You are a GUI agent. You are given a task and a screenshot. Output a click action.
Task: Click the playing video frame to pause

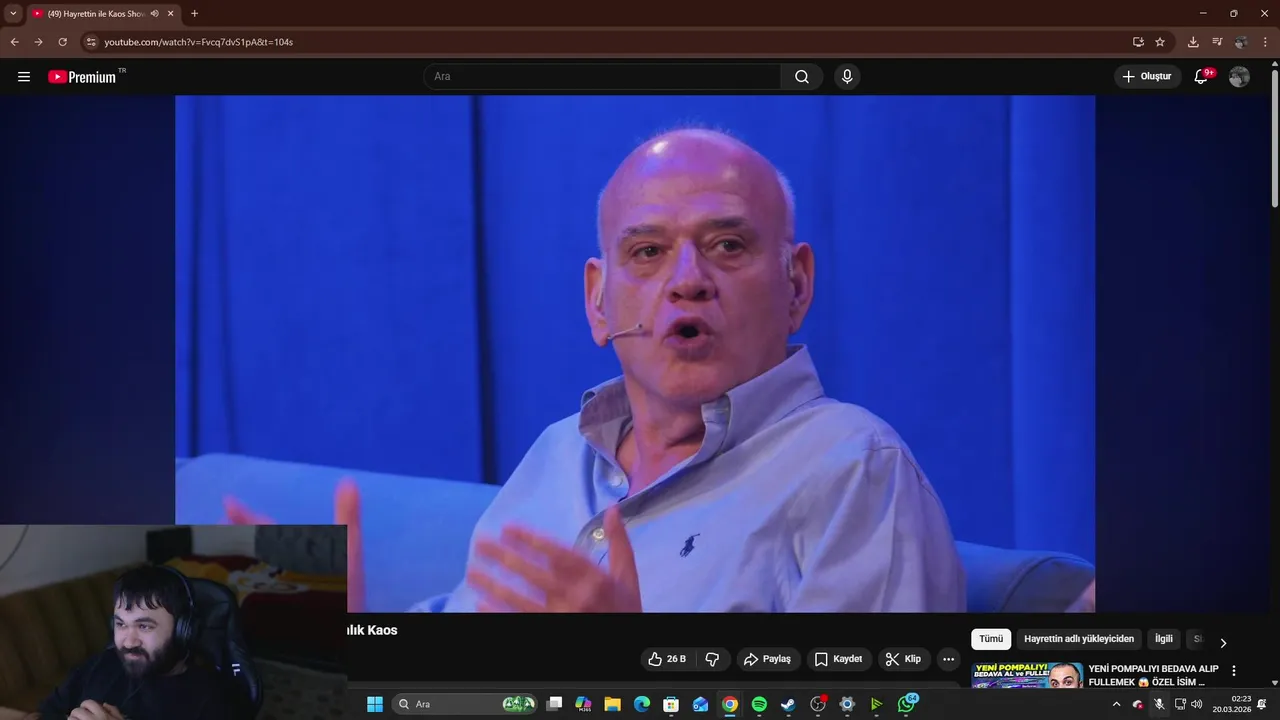[635, 353]
